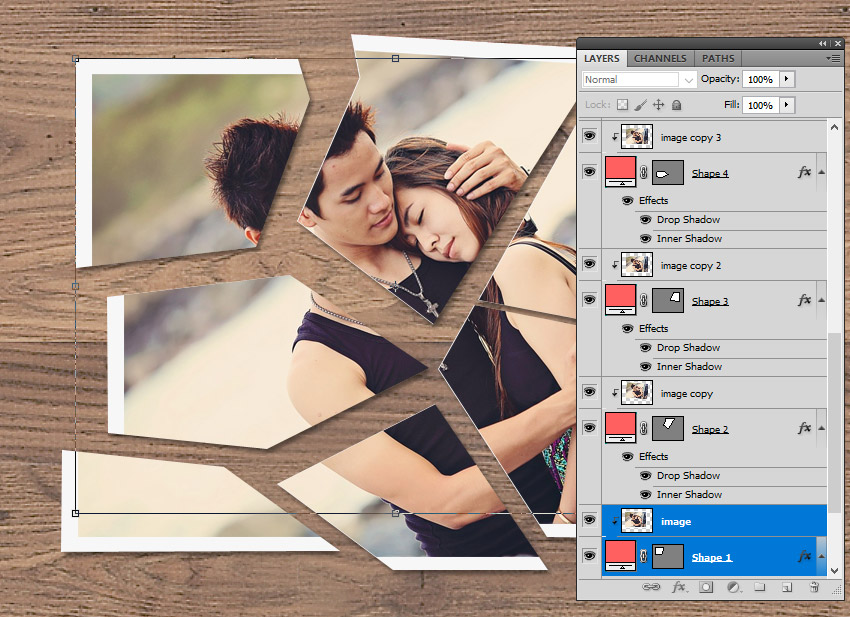Open the Normal blend mode dropdown
The height and width of the screenshot is (617, 850).
pyautogui.click(x=639, y=80)
